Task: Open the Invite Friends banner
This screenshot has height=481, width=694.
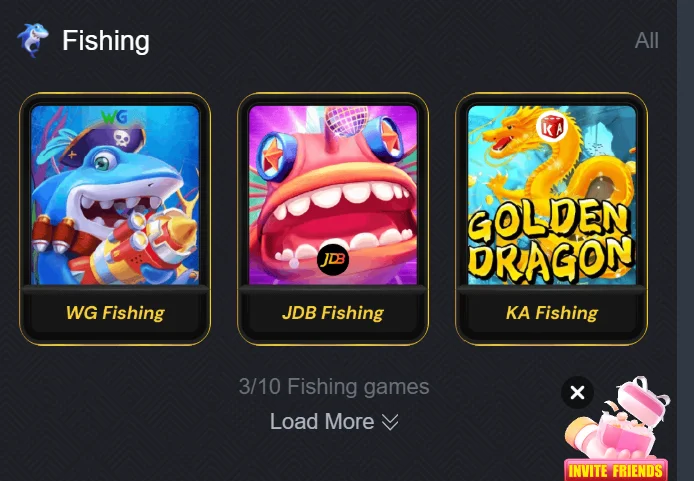Action: [616, 470]
